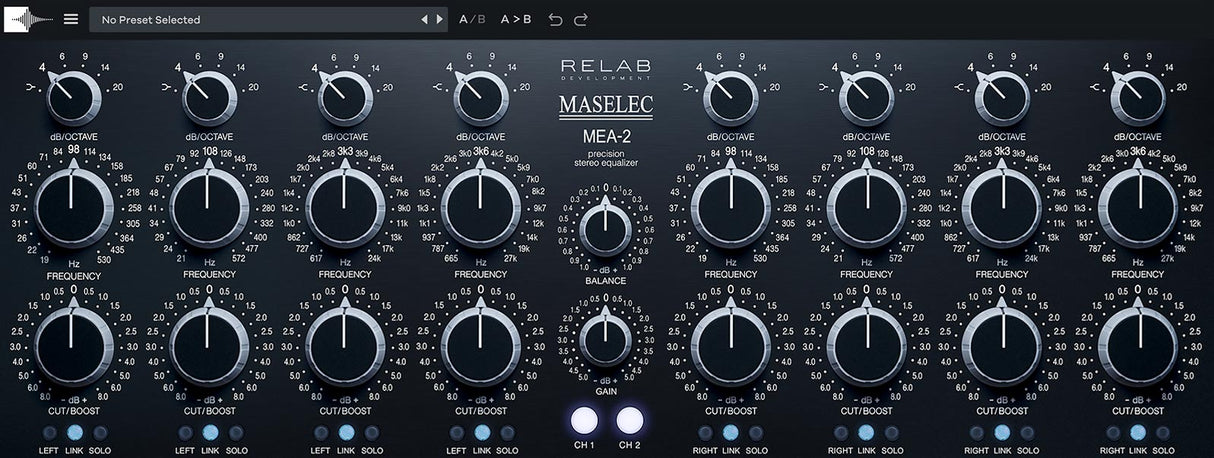The height and width of the screenshot is (458, 1214).
Task: Click the leftmost 98 Hz FREQUENCY knob
Action: pyautogui.click(x=71, y=208)
